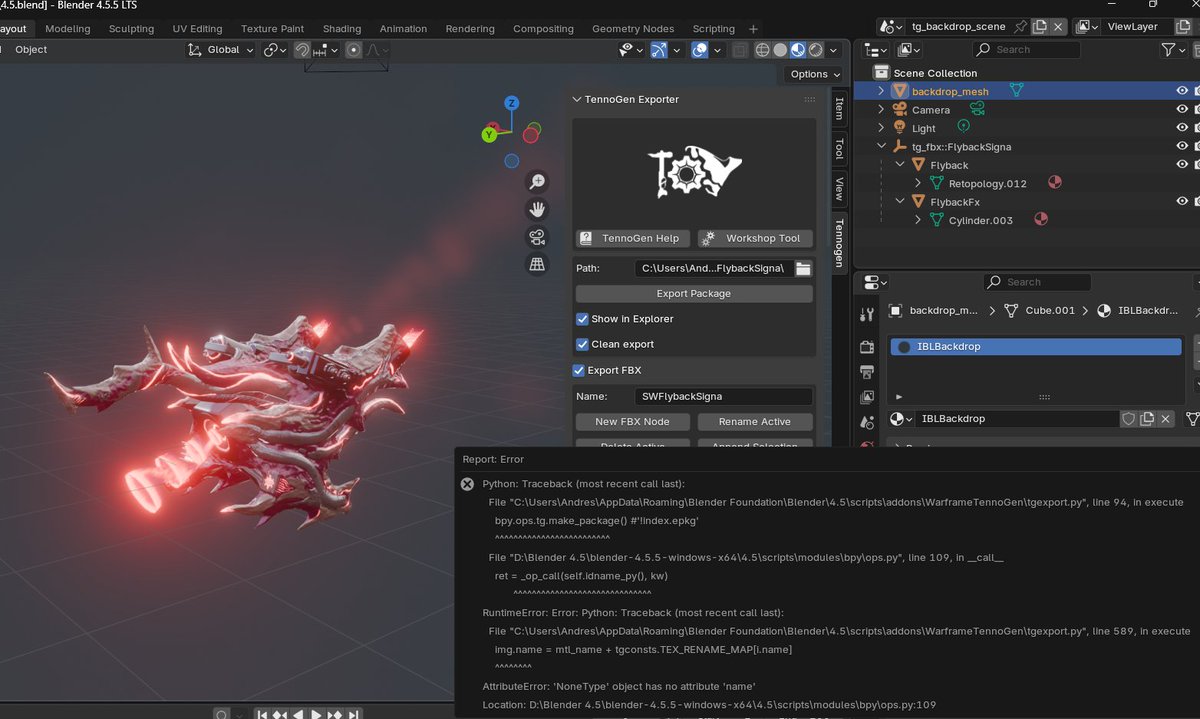This screenshot has width=1200, height=719.
Task: Switch to Shading workspace tab
Action: pos(341,29)
